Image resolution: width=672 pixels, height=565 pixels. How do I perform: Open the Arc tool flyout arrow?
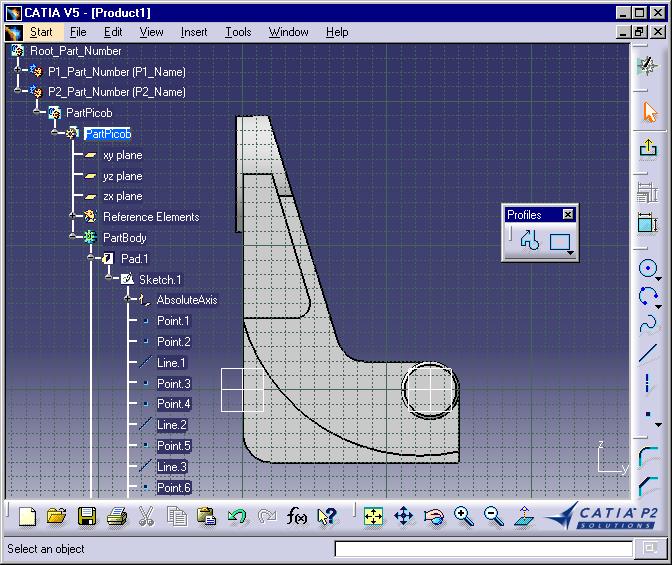[x=659, y=307]
